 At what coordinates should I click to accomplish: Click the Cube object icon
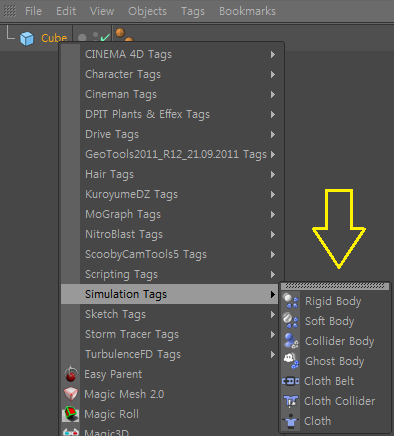pyautogui.click(x=27, y=38)
